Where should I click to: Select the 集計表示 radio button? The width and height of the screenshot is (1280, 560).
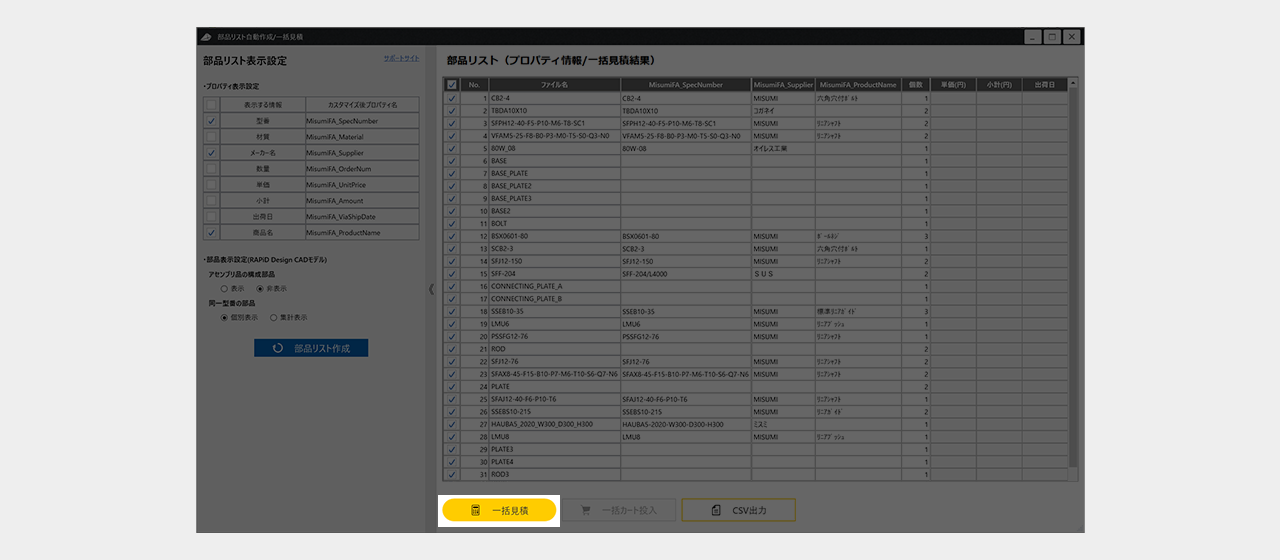273,317
